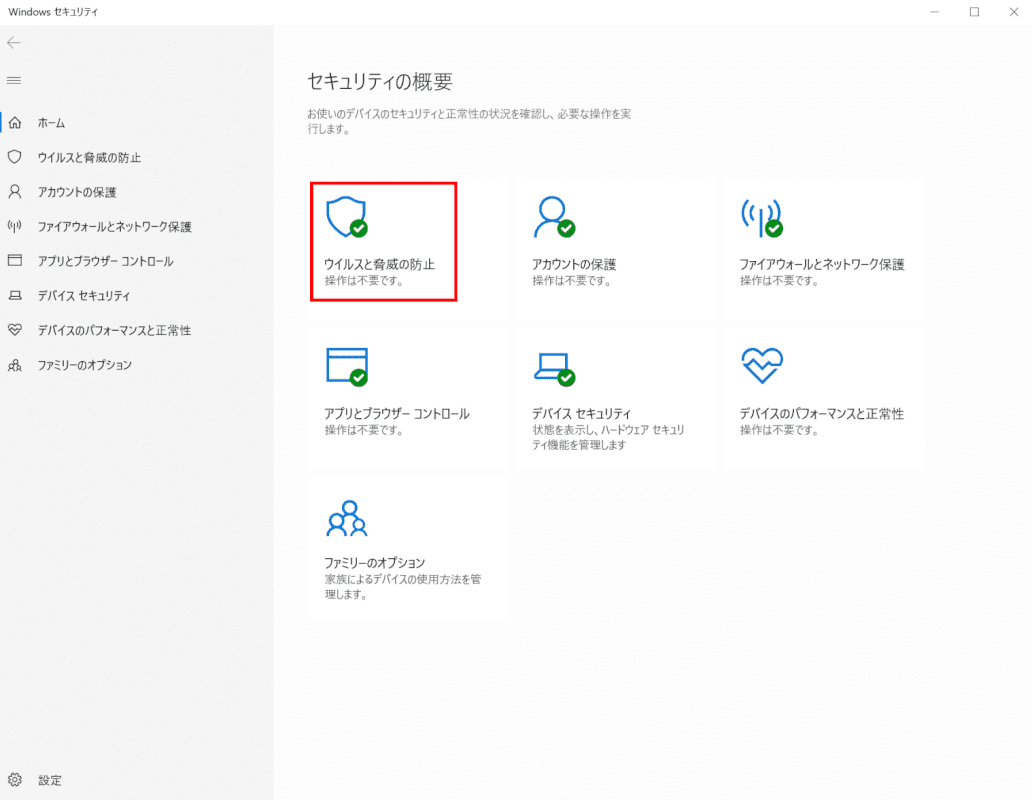
Task: Open the アカウントの保護 tile title
Action: click(574, 264)
